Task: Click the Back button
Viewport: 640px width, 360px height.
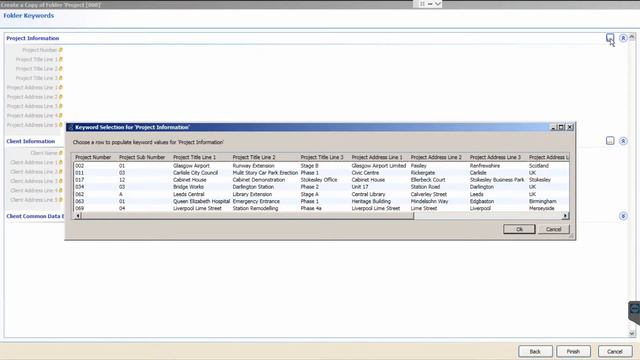Action: 535,351
